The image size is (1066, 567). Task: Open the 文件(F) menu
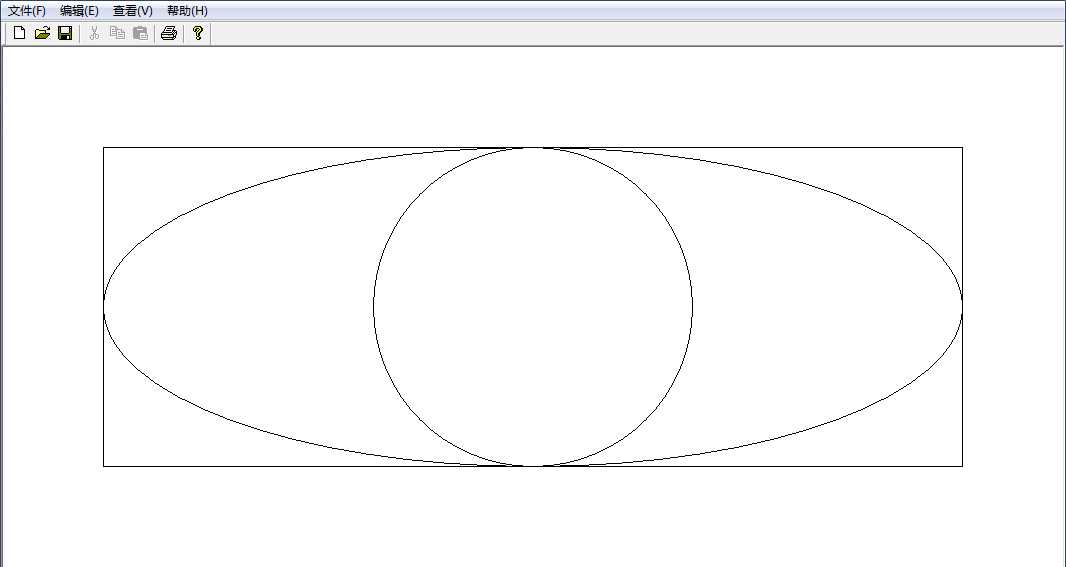pyautogui.click(x=27, y=11)
